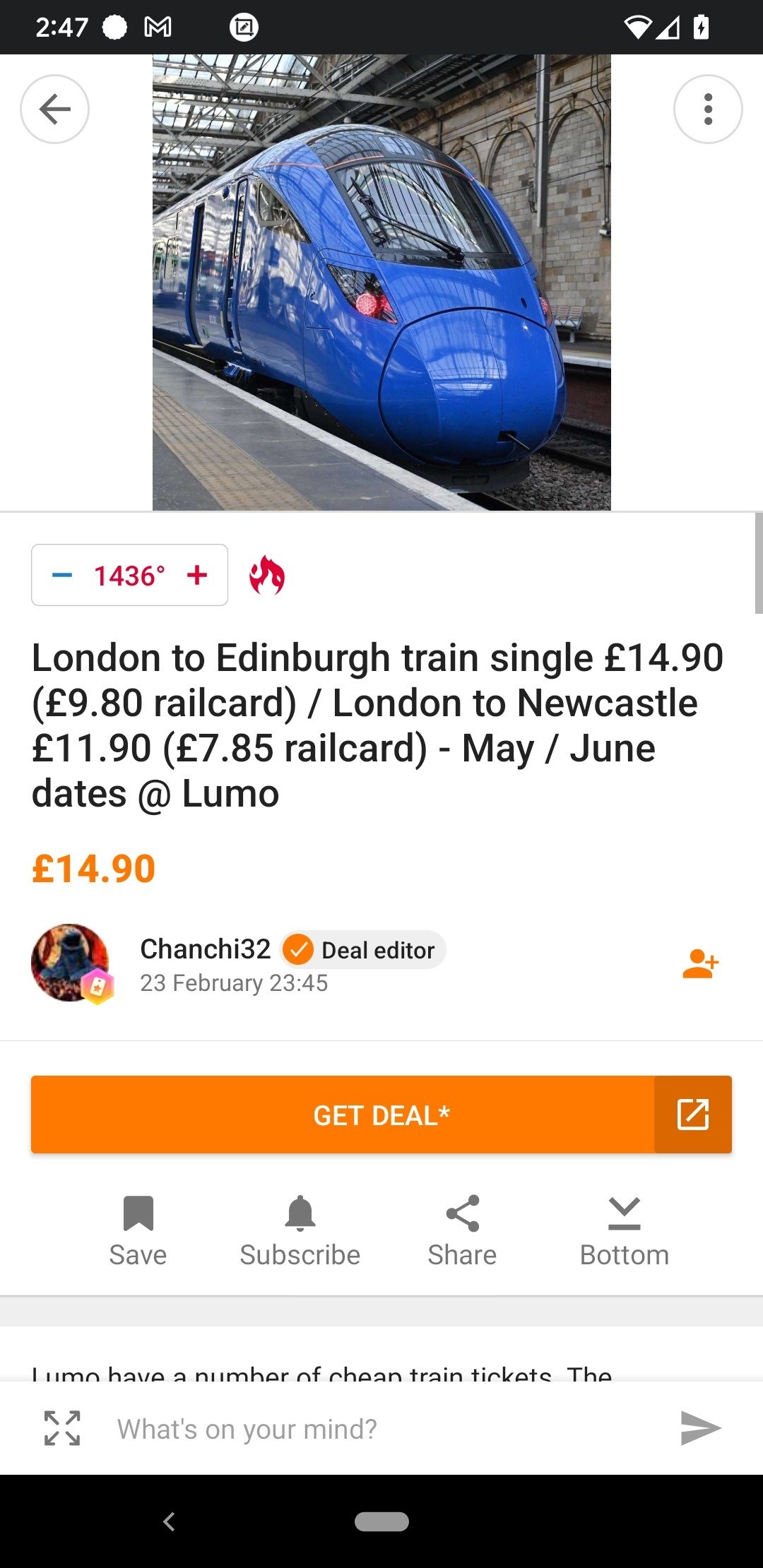Tap the red flame hot icon
The height and width of the screenshot is (1568, 763).
click(267, 575)
